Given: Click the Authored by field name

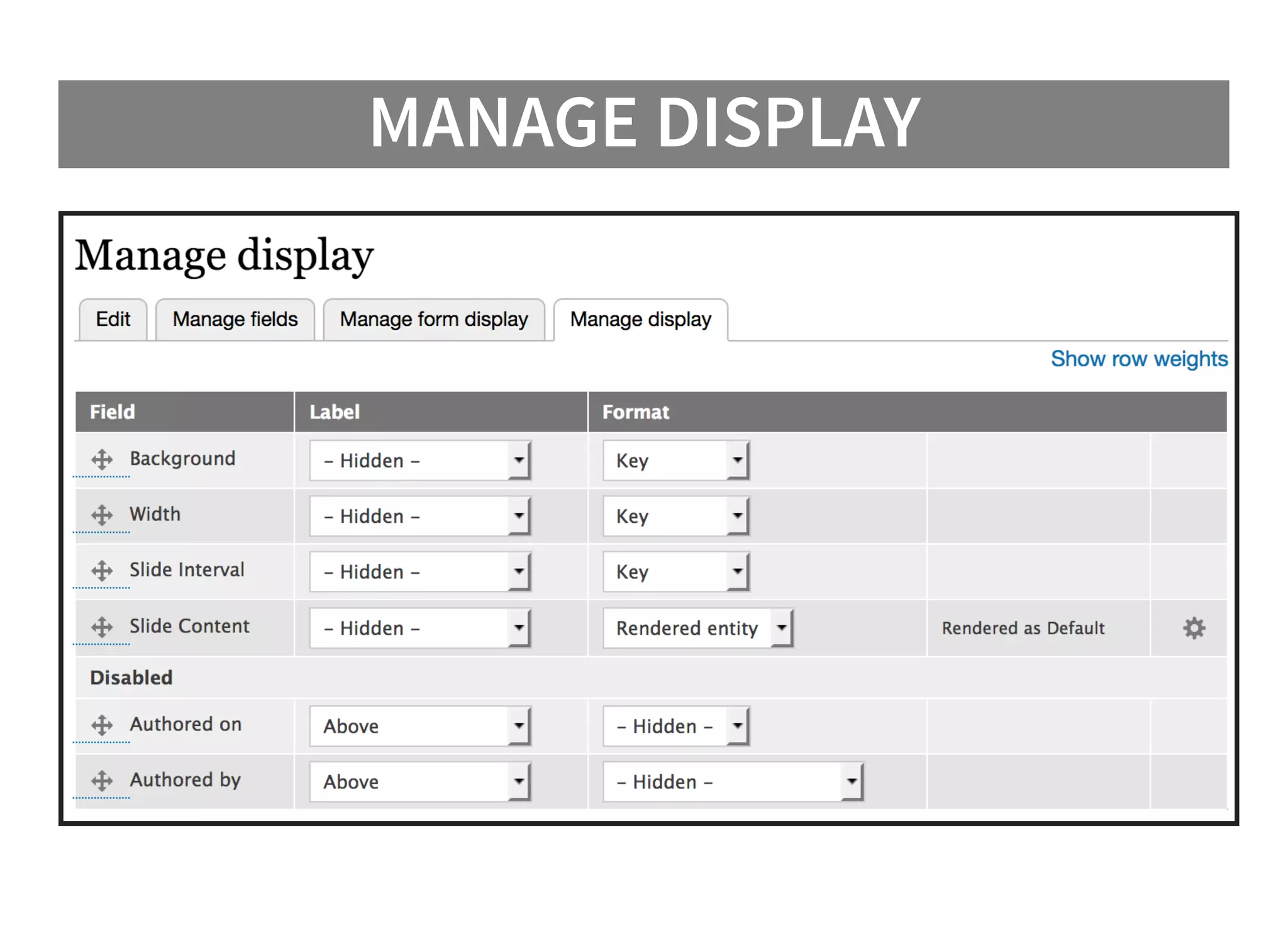Looking at the screenshot, I should pyautogui.click(x=186, y=780).
